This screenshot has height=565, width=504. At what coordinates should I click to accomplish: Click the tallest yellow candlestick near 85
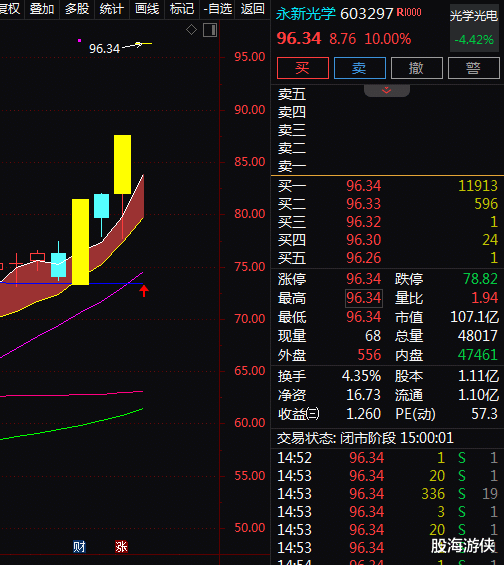122,165
